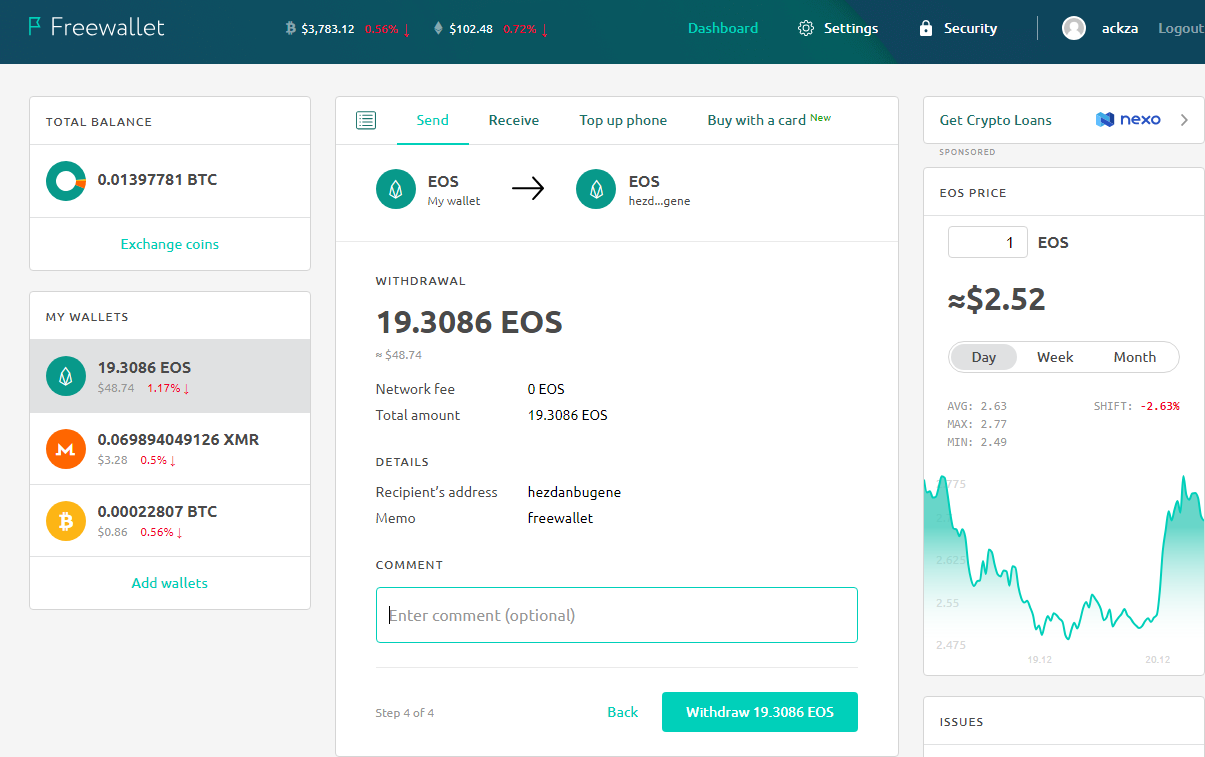Click the Ethereum price $102.48
Viewport: 1205px width, 757px height.
[471, 29]
